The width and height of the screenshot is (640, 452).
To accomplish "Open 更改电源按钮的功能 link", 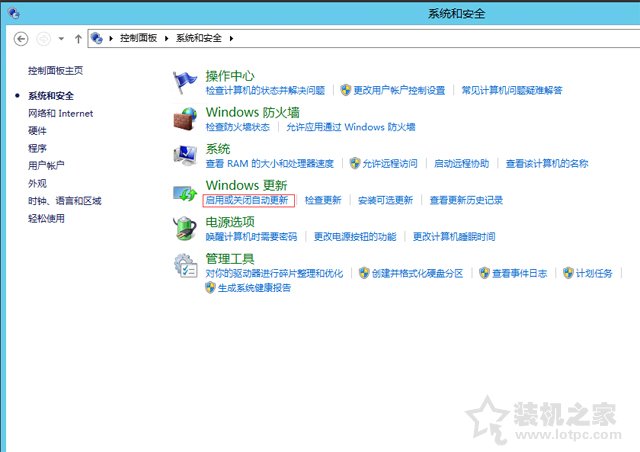I will 355,236.
